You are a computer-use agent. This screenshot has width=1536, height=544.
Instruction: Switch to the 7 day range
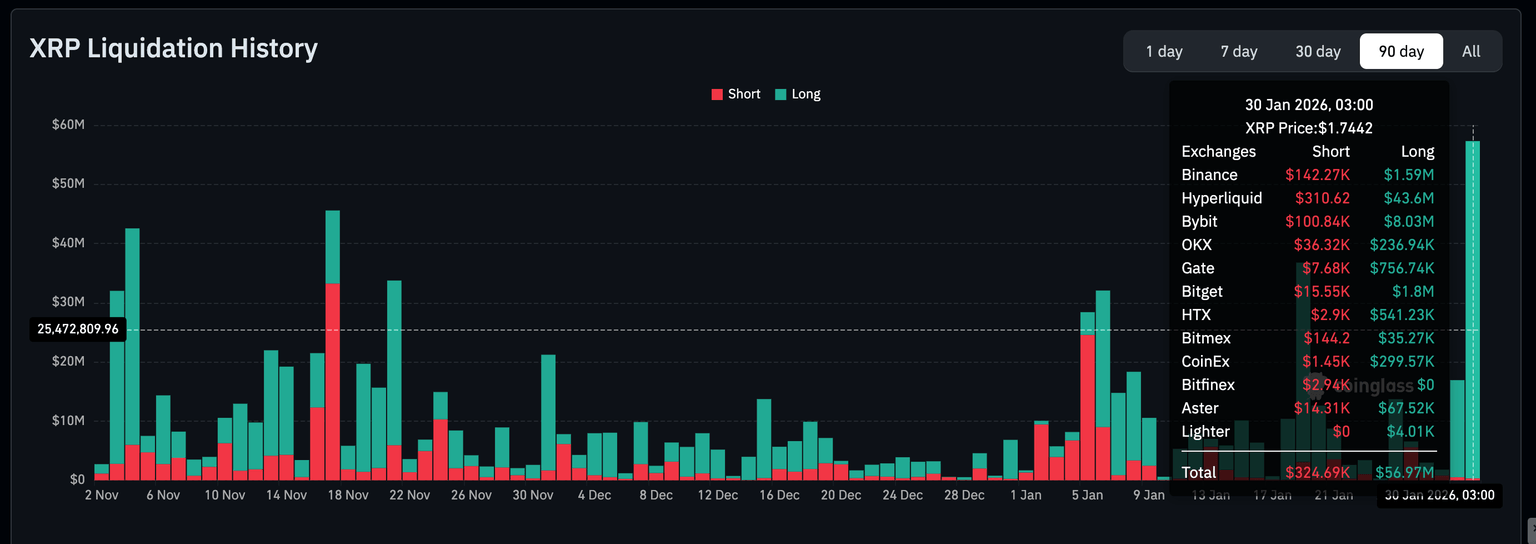[x=1239, y=51]
